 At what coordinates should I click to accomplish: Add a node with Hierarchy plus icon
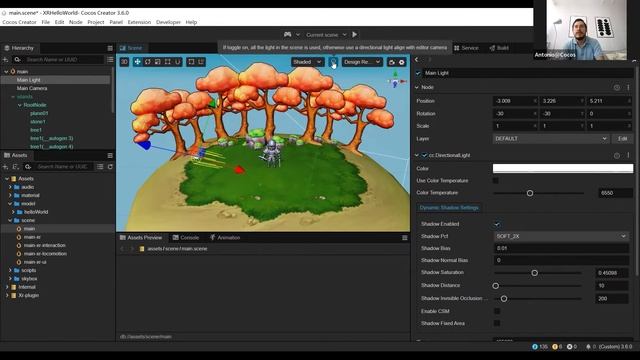[6, 60]
